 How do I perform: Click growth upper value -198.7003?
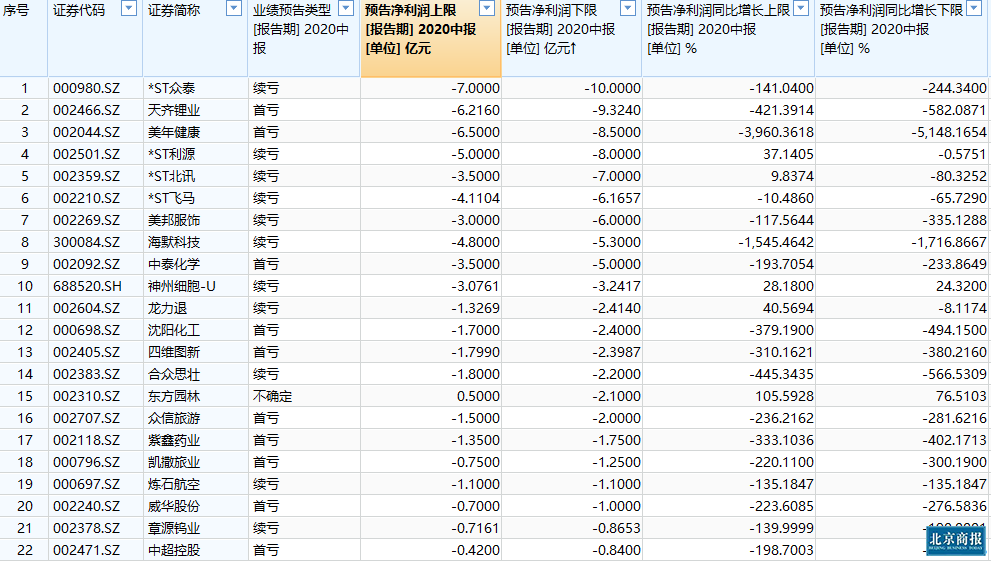pos(782,550)
